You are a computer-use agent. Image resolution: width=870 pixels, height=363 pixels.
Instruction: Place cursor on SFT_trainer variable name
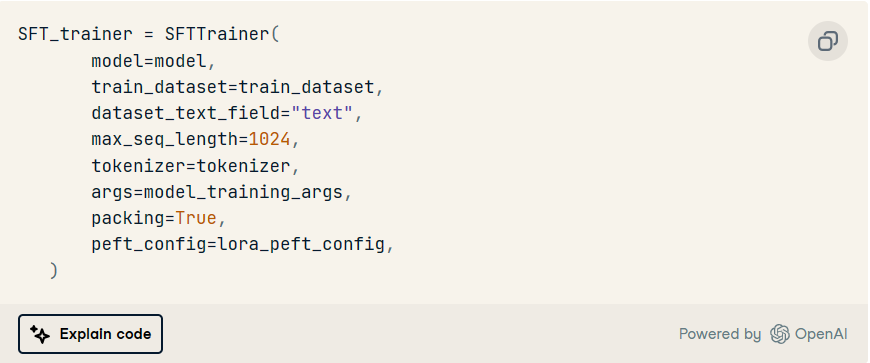tap(75, 34)
